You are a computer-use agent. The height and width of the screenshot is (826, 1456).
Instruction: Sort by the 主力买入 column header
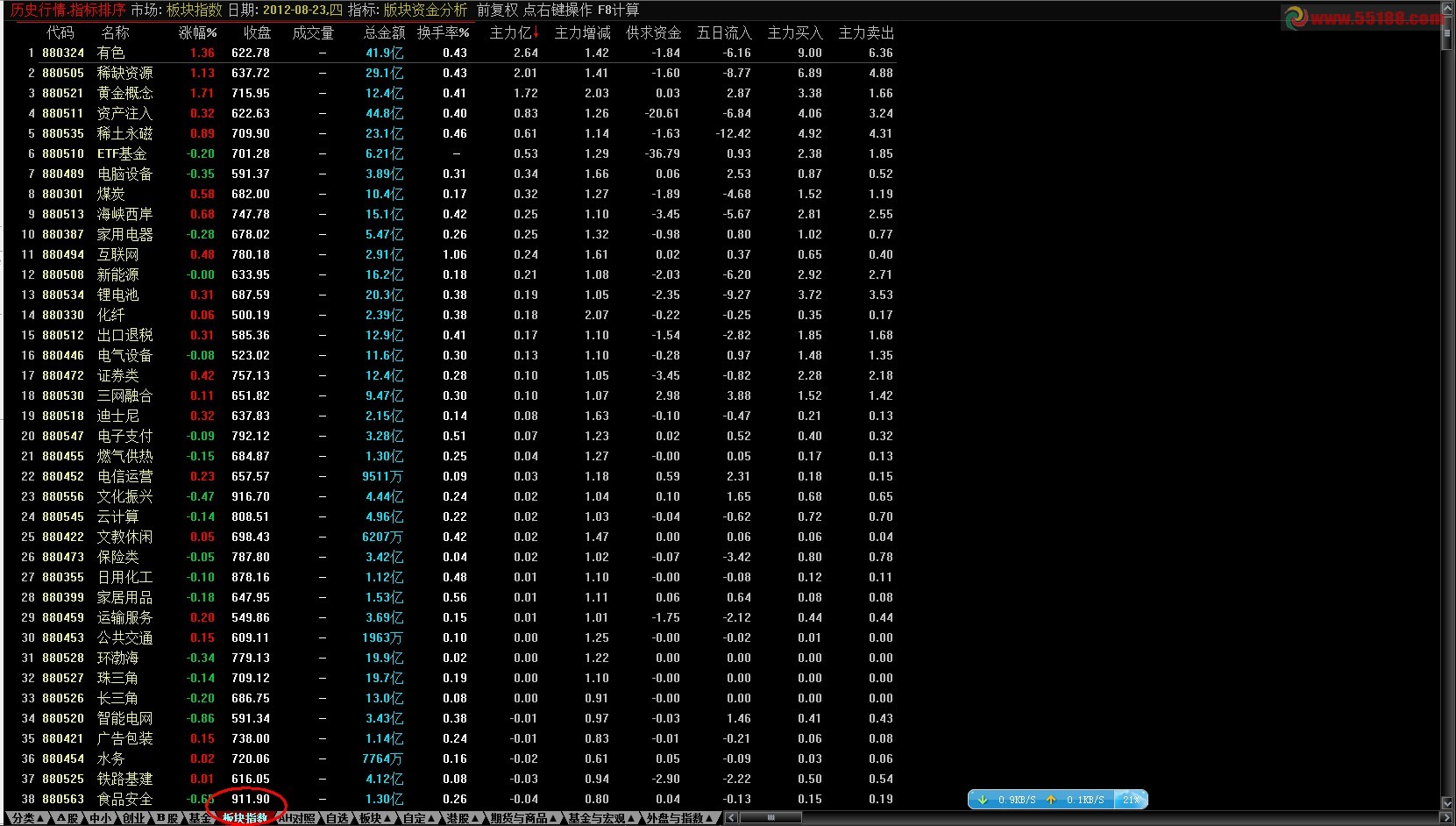click(x=795, y=32)
